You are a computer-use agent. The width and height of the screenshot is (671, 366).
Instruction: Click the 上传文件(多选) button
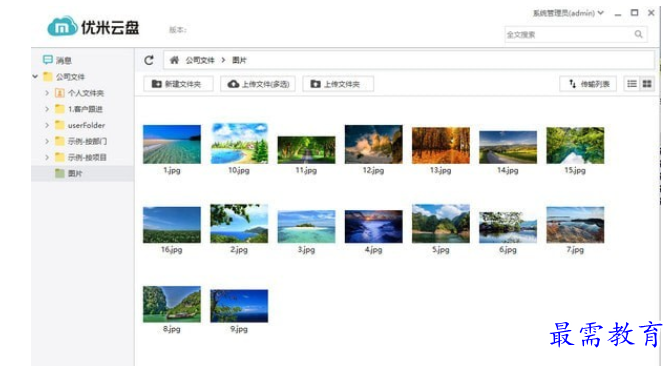click(x=258, y=84)
